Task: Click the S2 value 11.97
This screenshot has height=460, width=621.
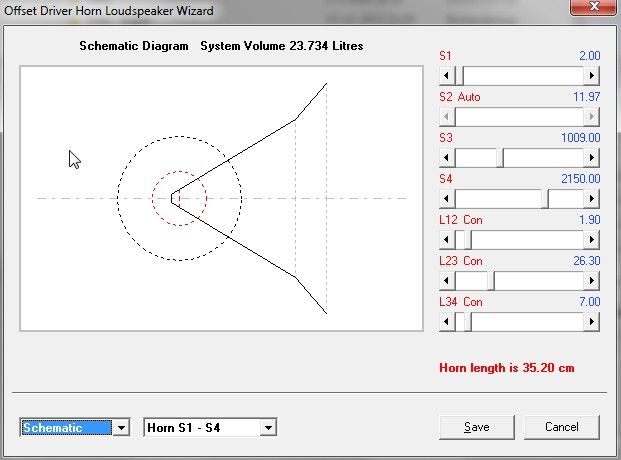Action: 587,97
